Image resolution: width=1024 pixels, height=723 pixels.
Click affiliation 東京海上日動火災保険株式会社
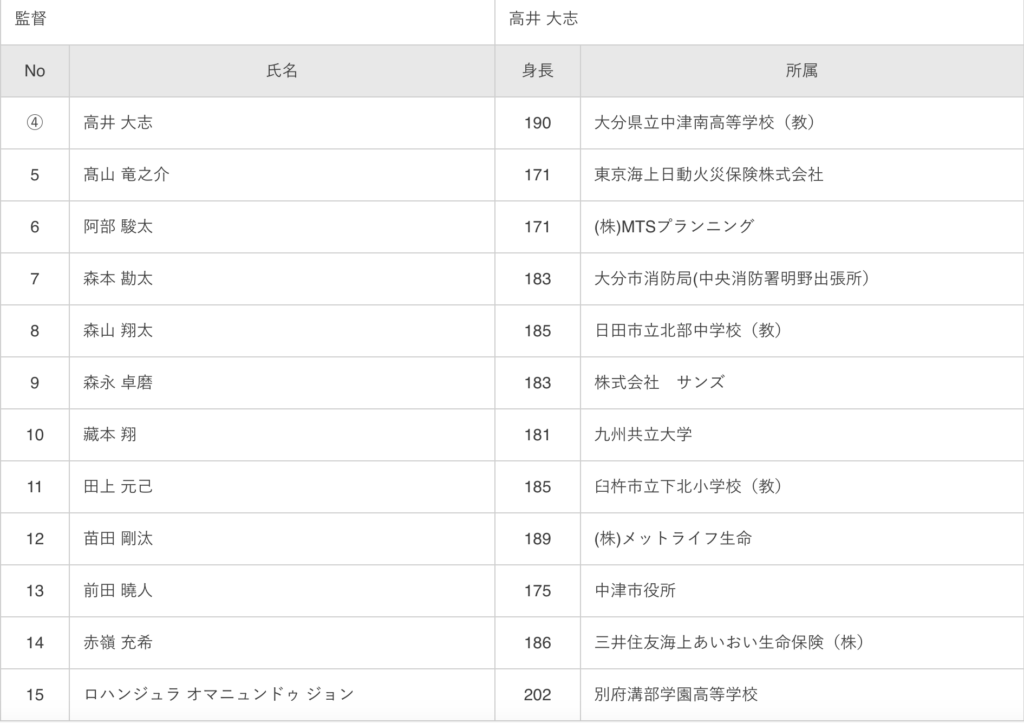[709, 174]
